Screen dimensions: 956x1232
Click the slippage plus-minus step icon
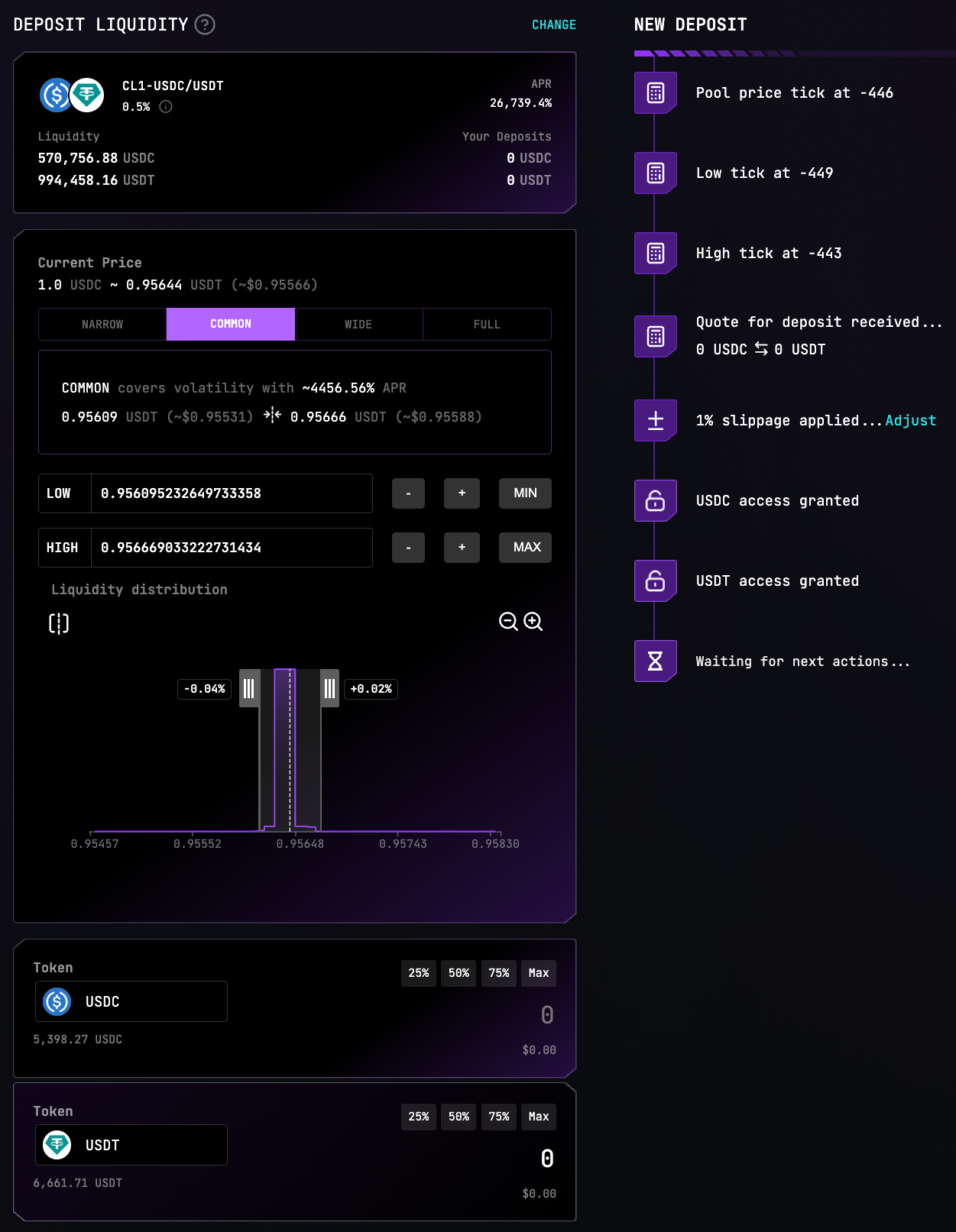pyautogui.click(x=655, y=420)
